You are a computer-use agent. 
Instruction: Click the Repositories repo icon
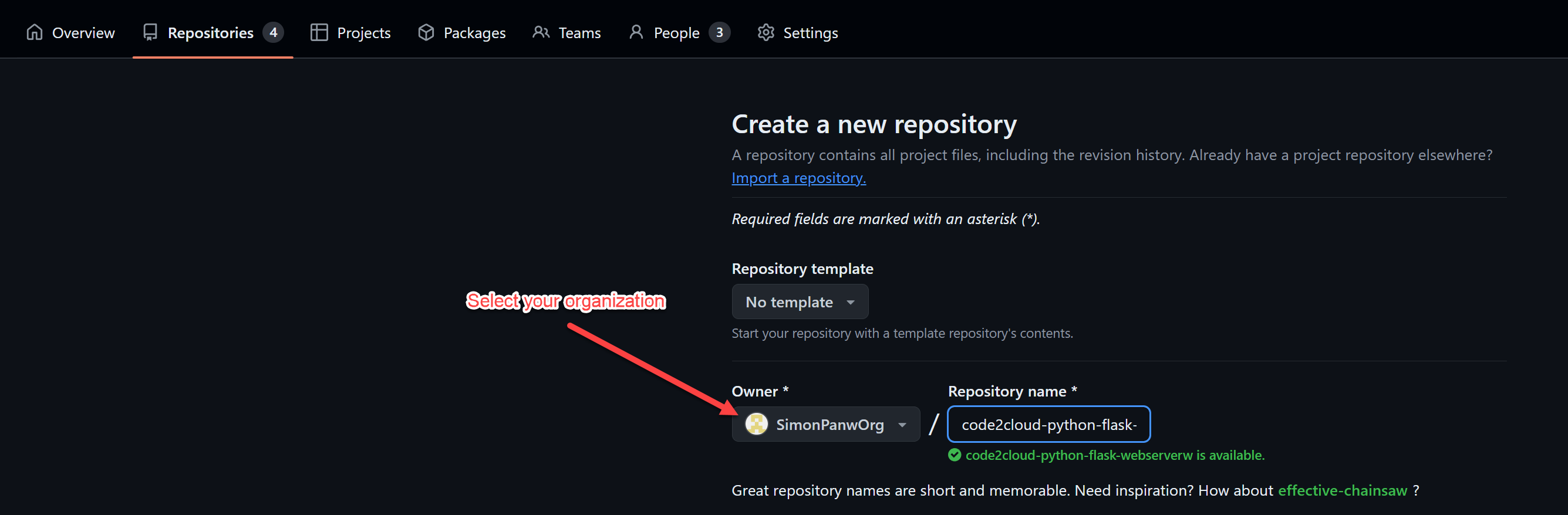(x=150, y=32)
